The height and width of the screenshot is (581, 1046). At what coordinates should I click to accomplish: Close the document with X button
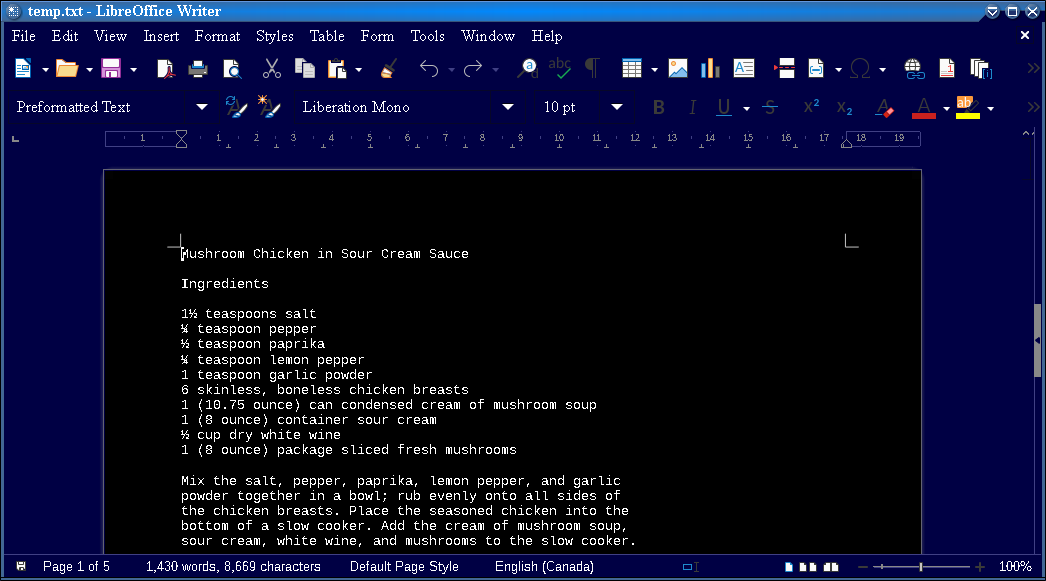(1025, 35)
